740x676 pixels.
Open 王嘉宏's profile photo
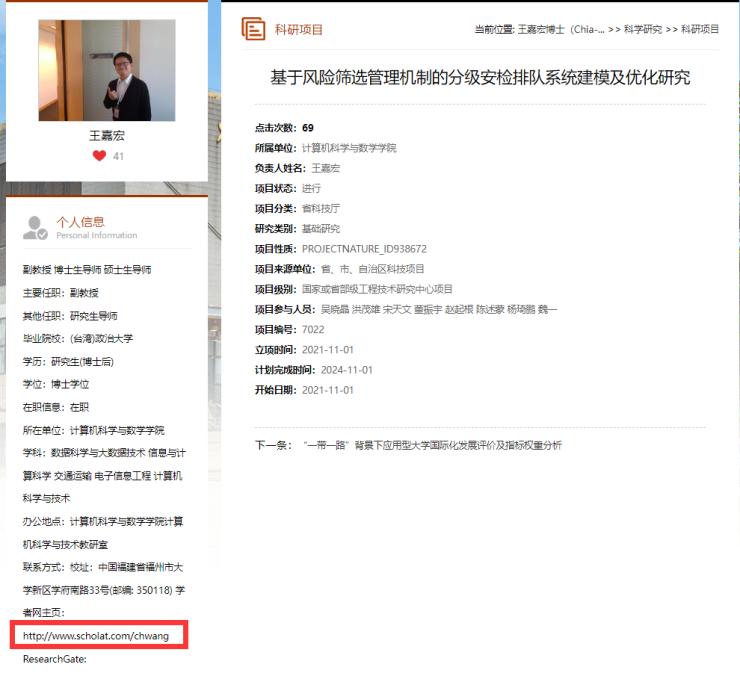(106, 70)
